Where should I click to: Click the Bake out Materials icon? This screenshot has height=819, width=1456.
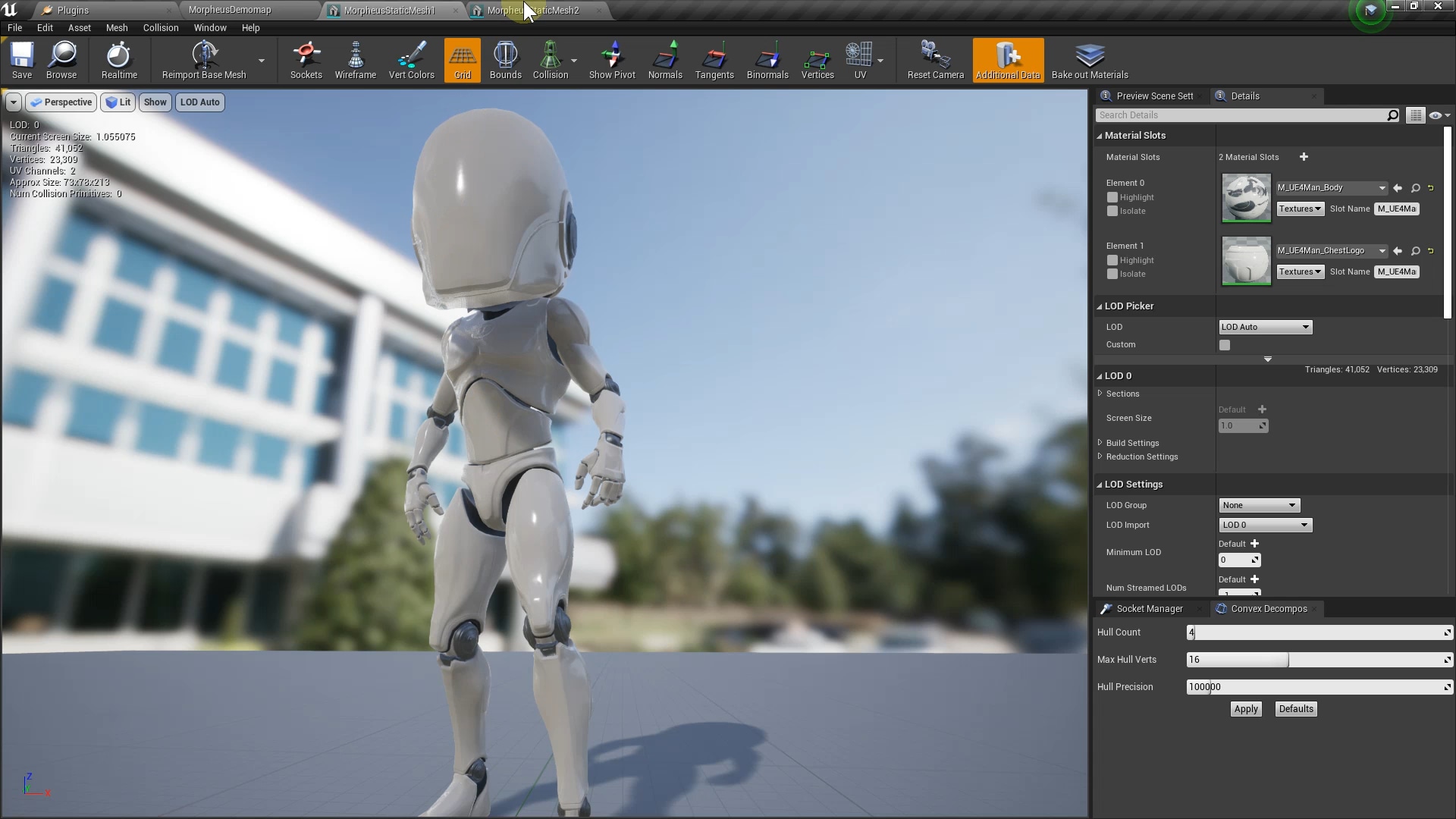1090,61
